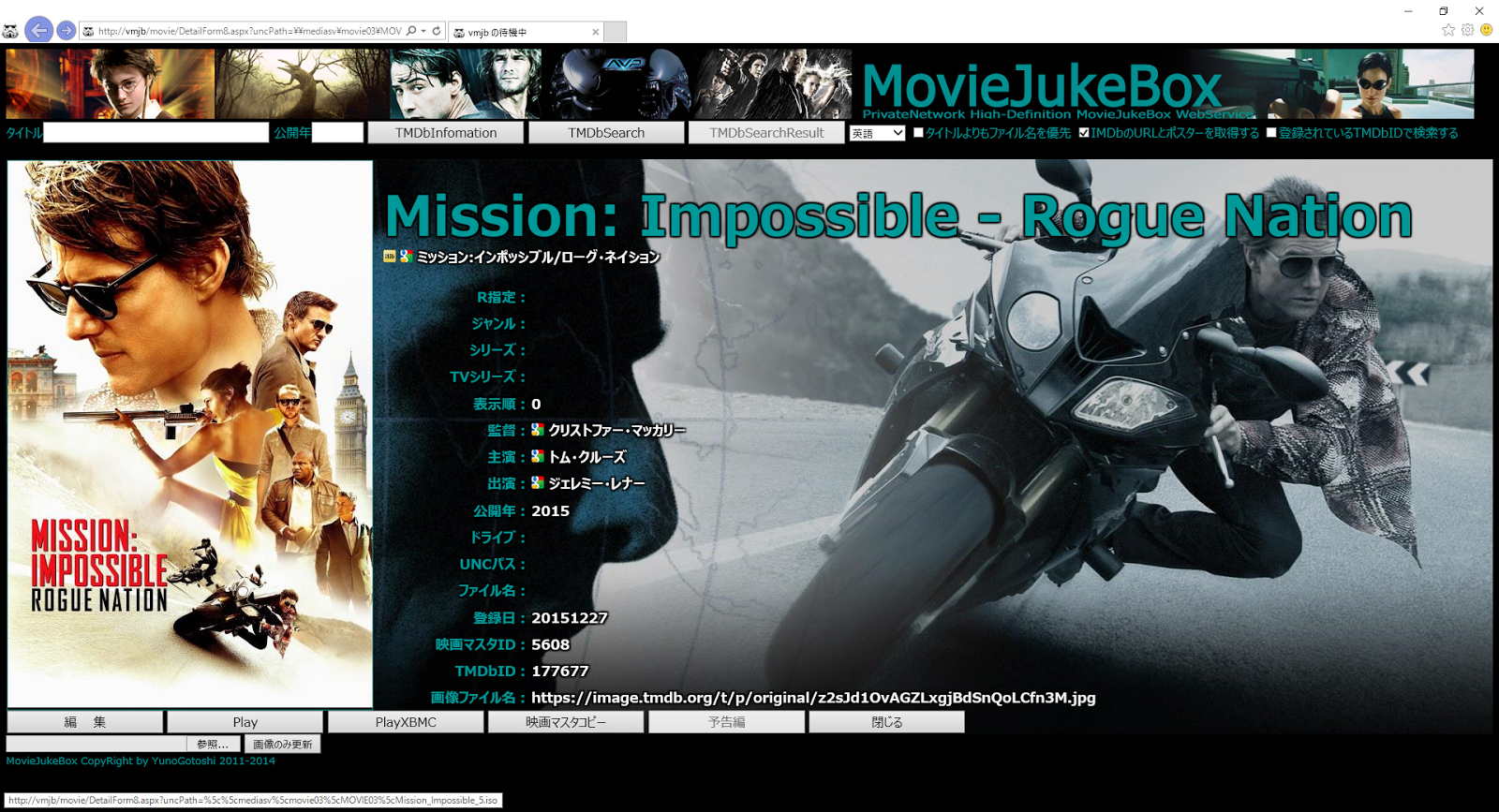
Task: Open the 英語 language dropdown
Action: tap(877, 133)
